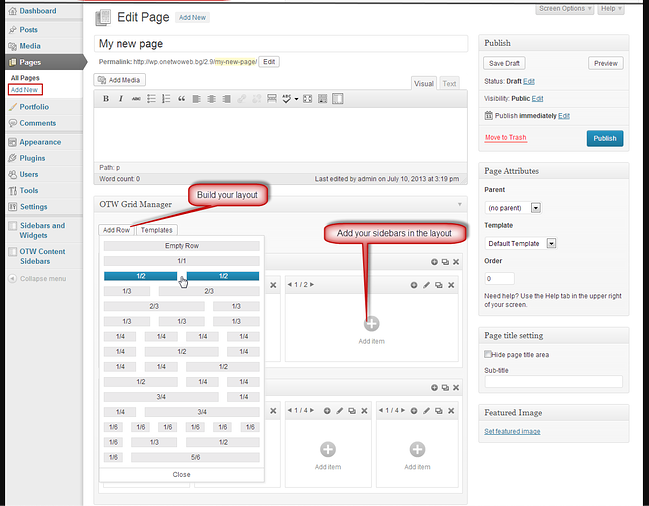Open the Add Row tab
The width and height of the screenshot is (649, 506).
pyautogui.click(x=116, y=230)
